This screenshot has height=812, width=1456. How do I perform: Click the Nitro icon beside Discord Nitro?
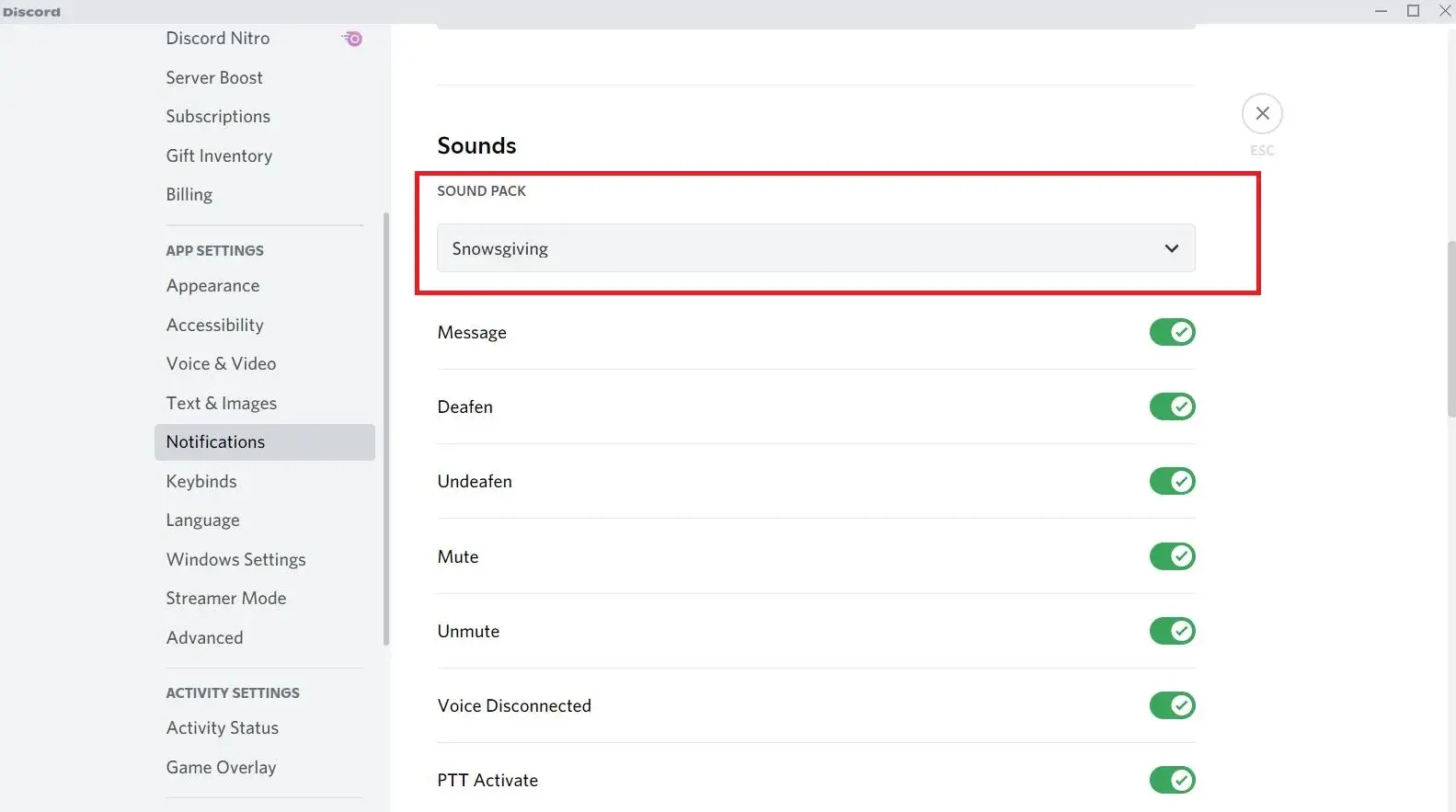(352, 39)
